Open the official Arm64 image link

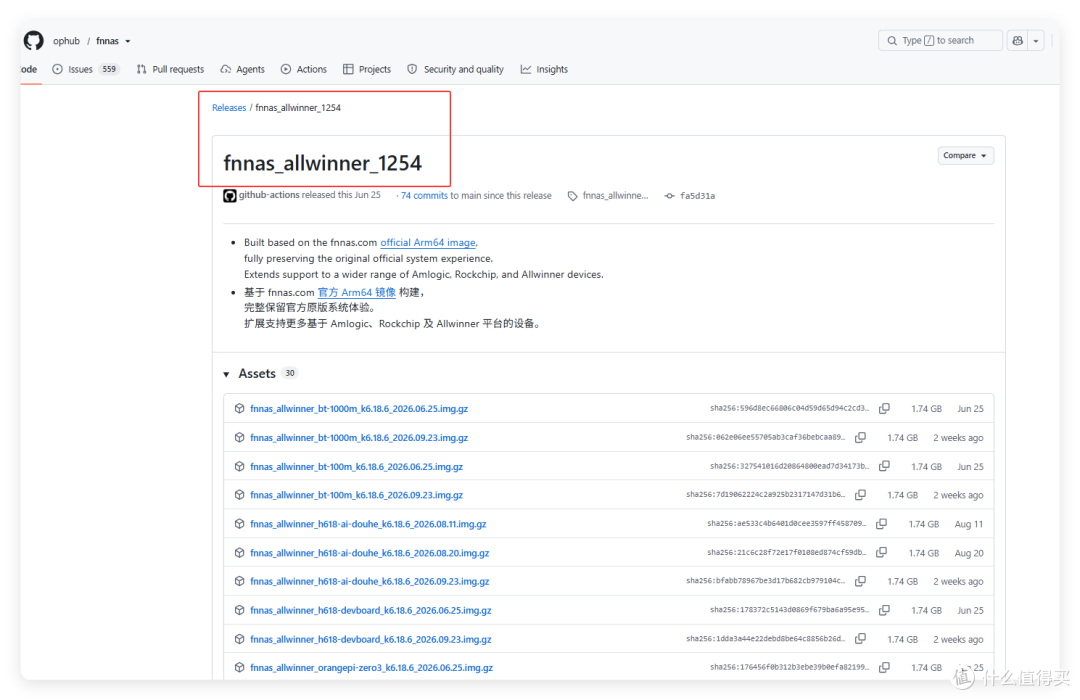[428, 243]
